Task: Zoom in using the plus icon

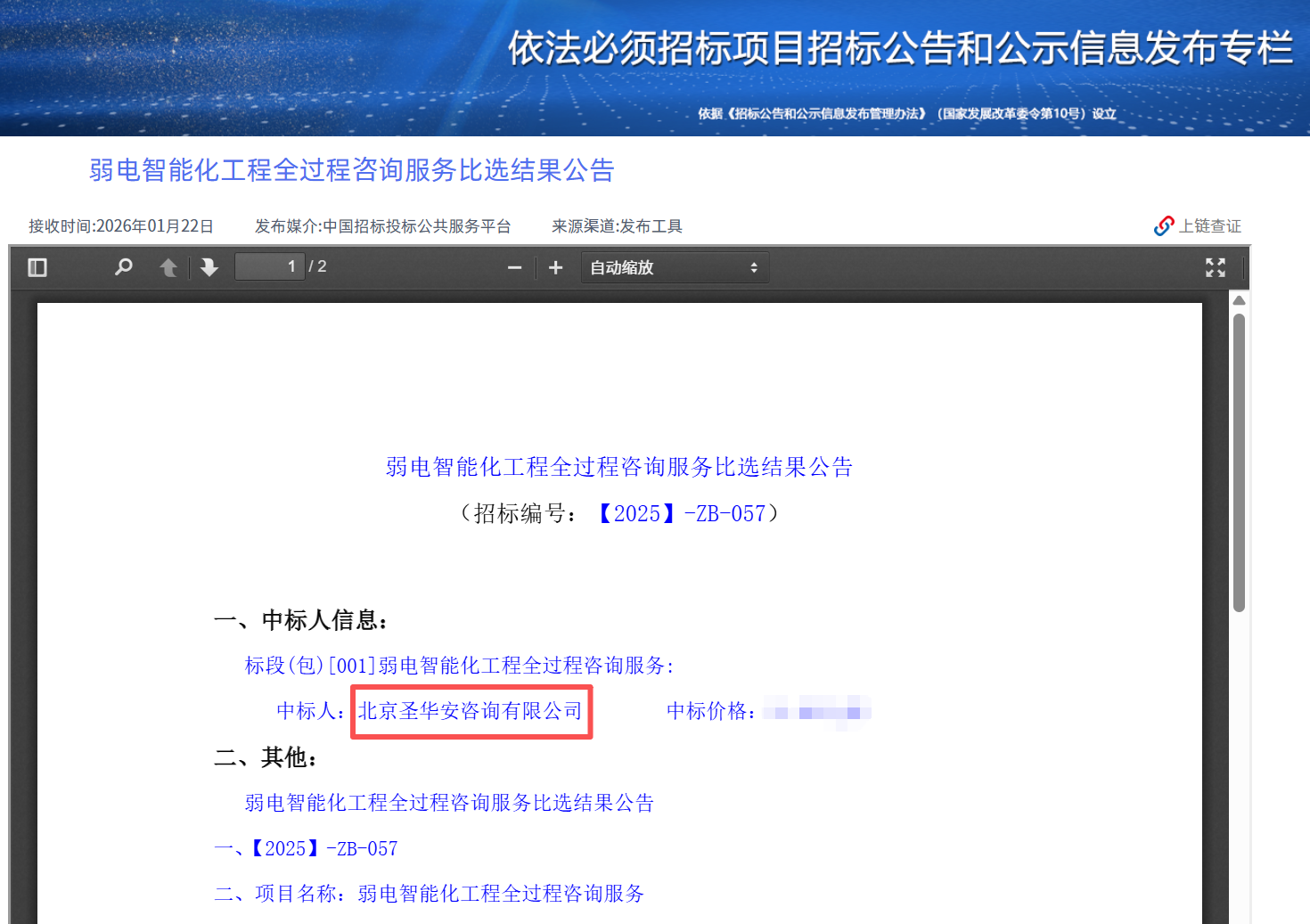Action: point(555,266)
